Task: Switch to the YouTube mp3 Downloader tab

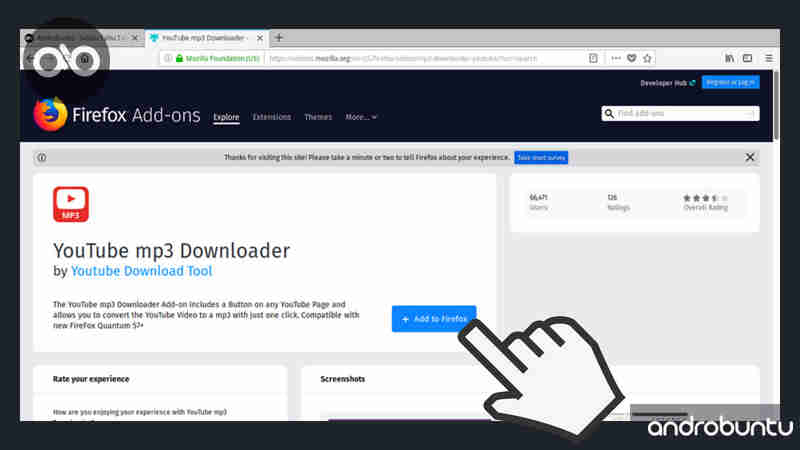Action: (205, 38)
